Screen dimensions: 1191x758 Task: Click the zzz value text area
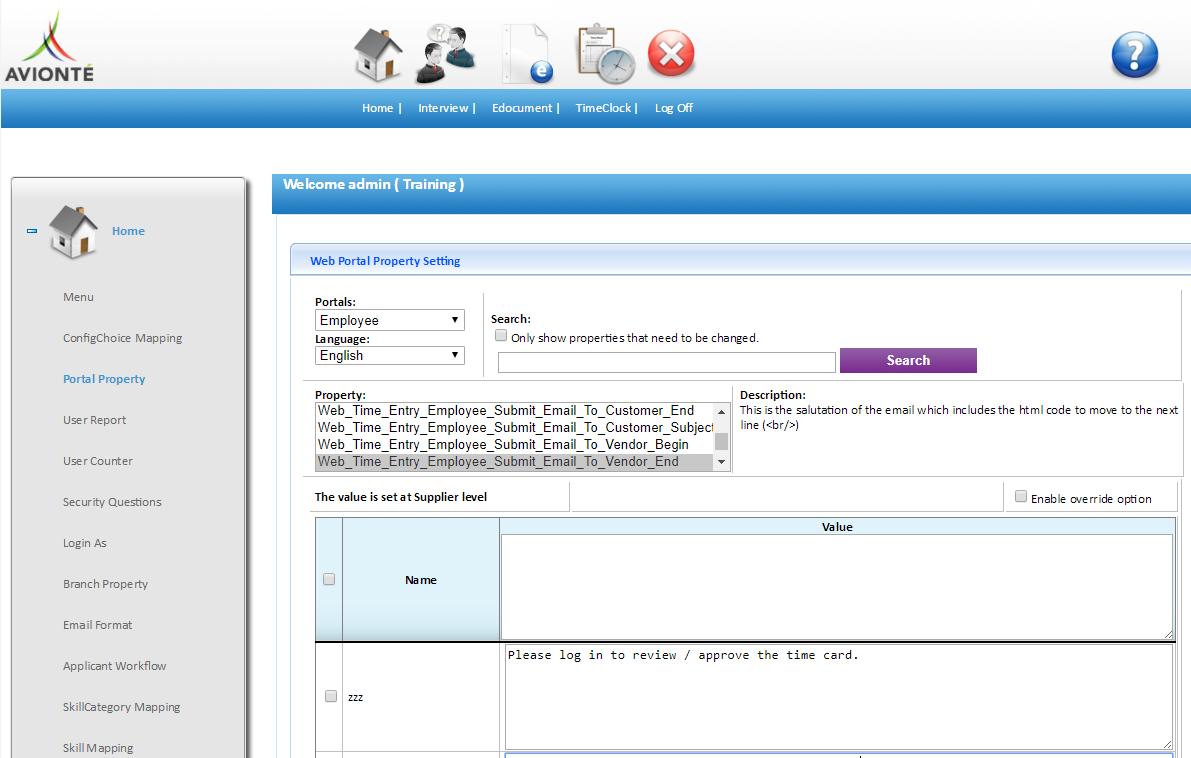tap(839, 697)
